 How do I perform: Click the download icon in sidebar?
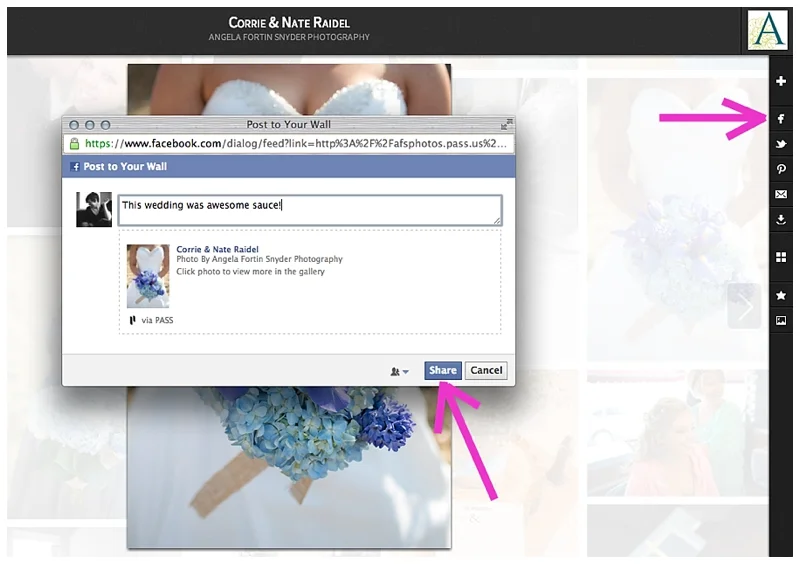click(781, 219)
